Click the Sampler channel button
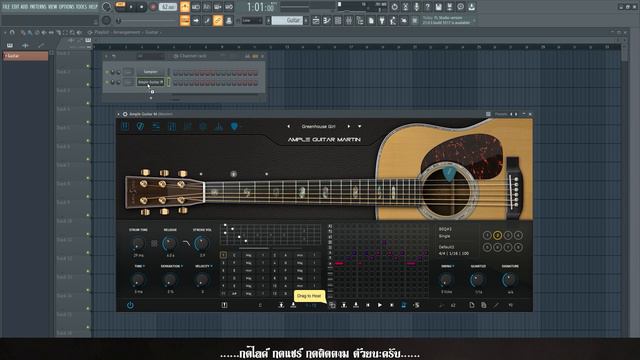Viewport: 640px width, 360px height. [x=150, y=72]
